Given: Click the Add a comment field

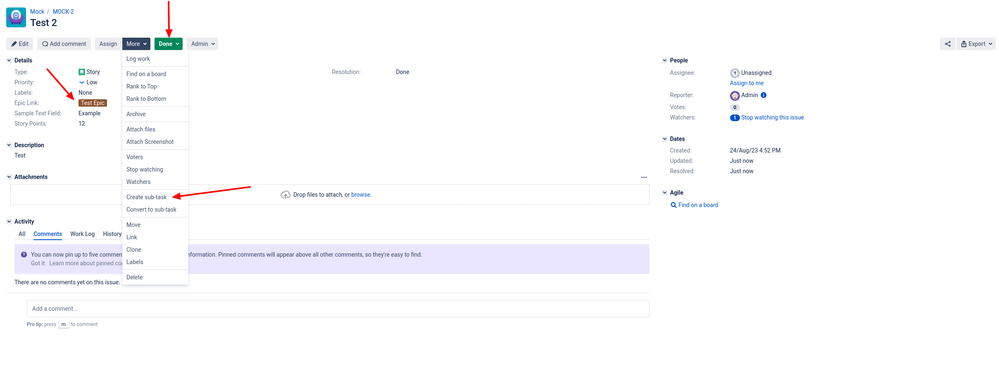Looking at the screenshot, I should [338, 309].
